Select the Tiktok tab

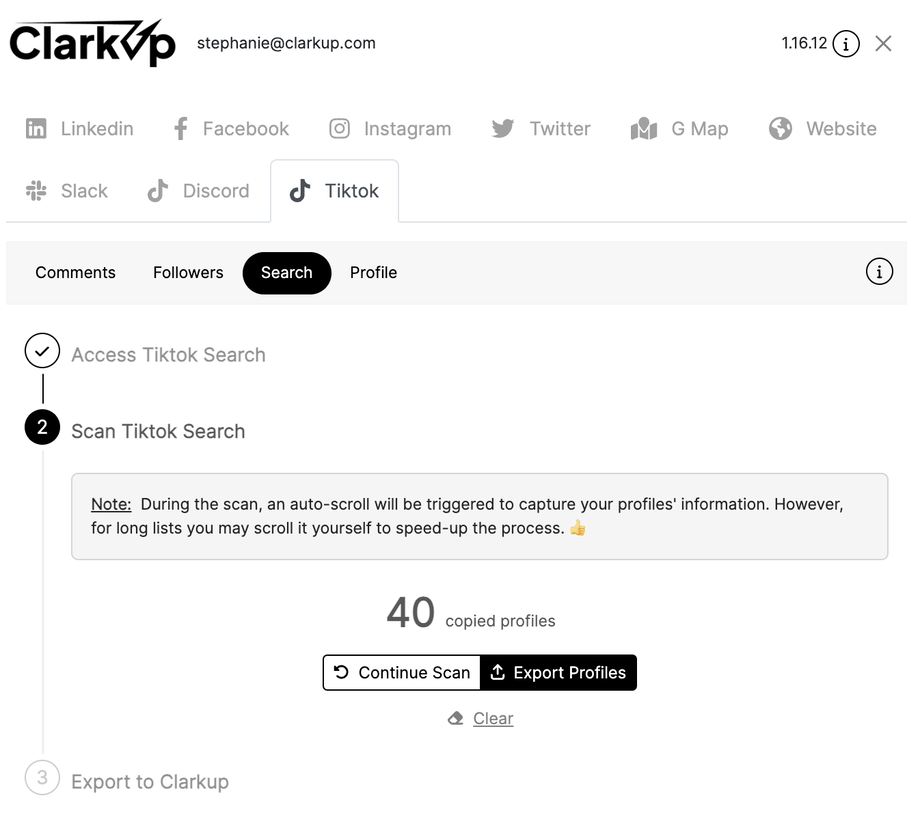pos(334,191)
